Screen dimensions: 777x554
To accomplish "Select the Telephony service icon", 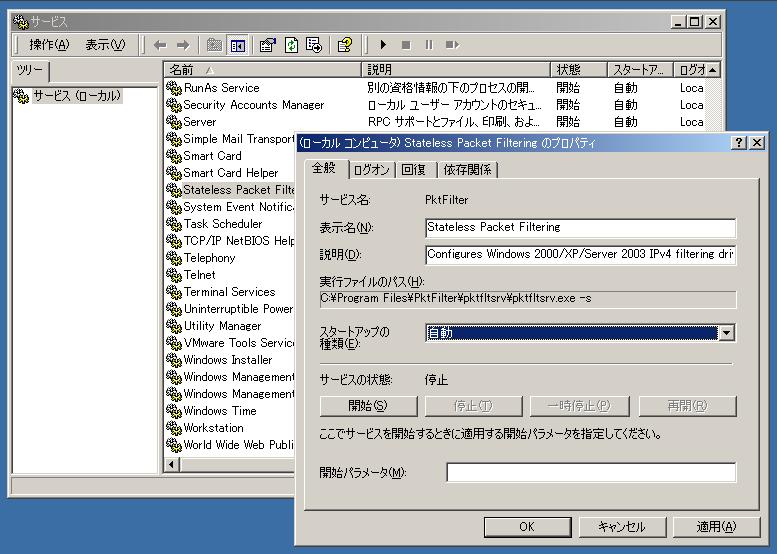I will (174, 258).
